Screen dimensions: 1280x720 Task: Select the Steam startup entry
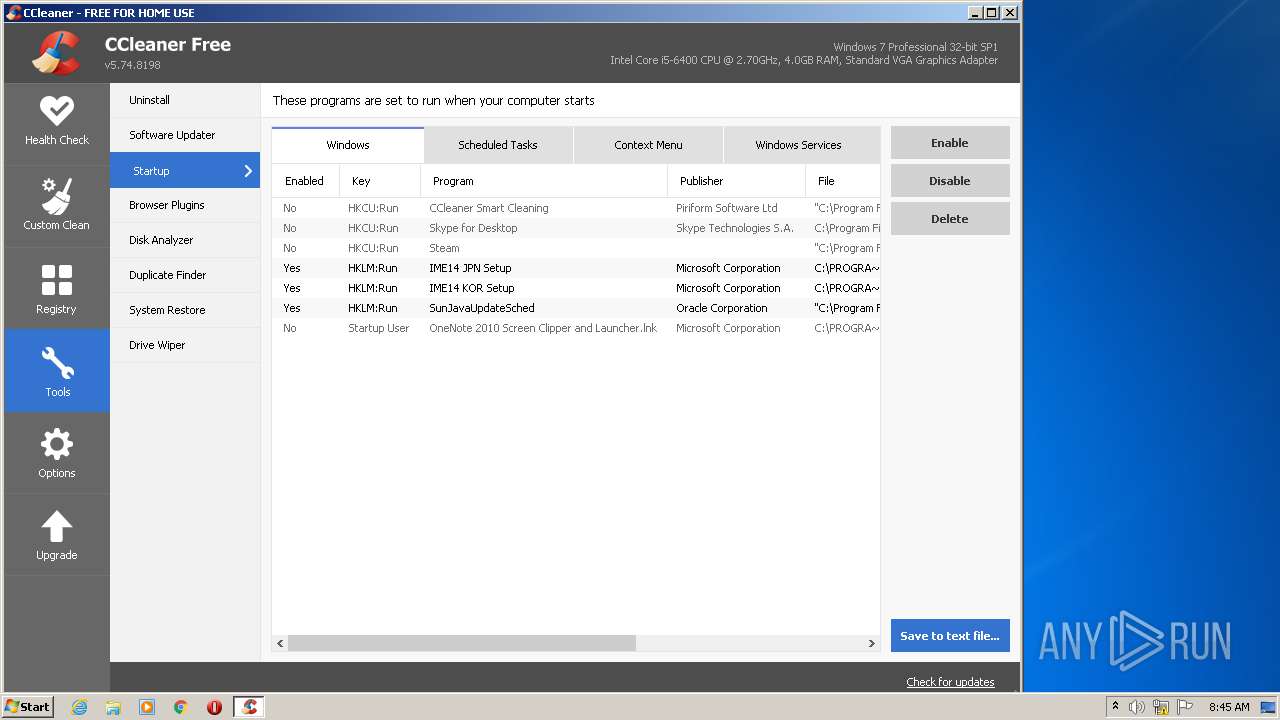point(576,248)
